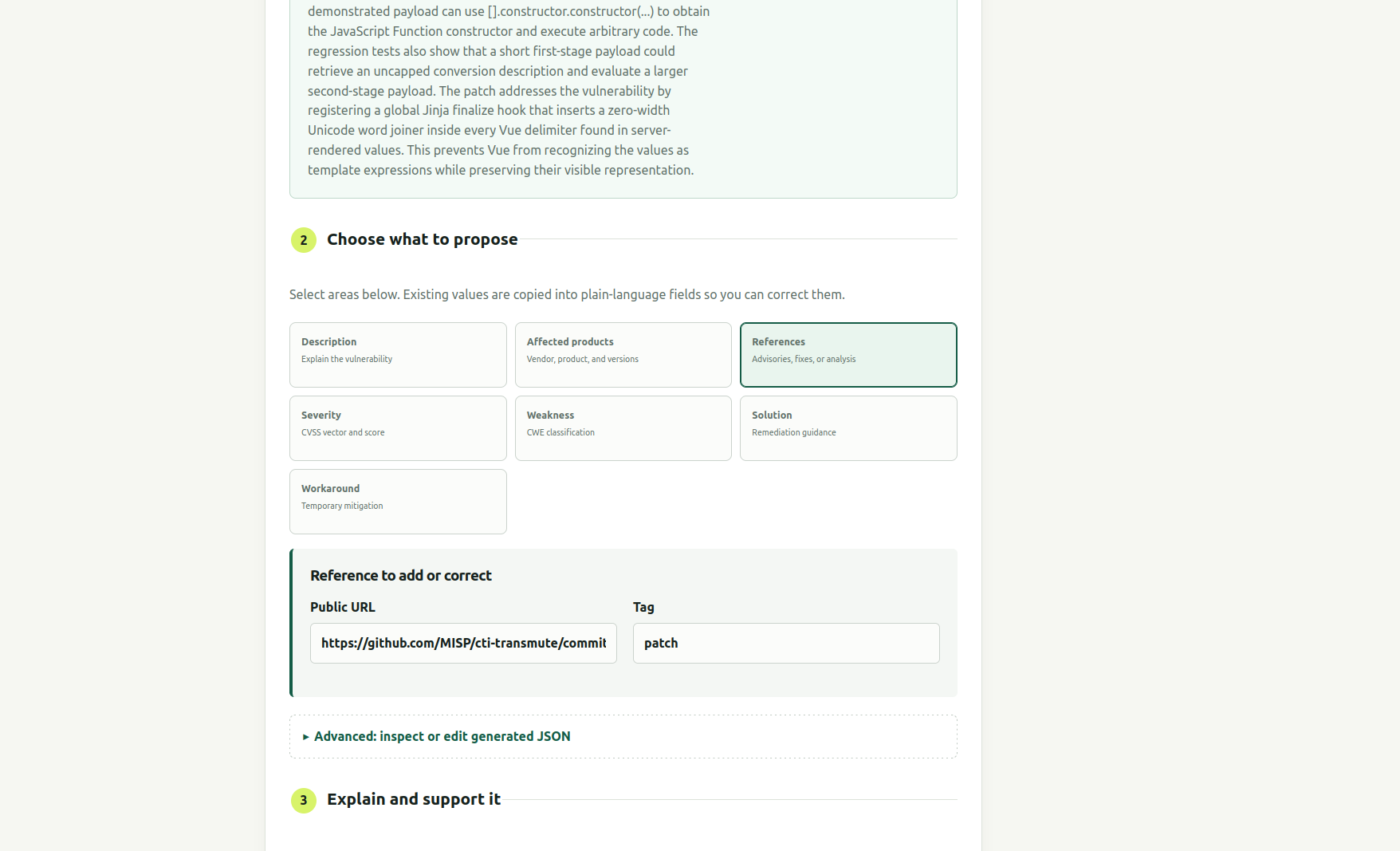Expand Advanced: inspect or edit generated JSON
This screenshot has width=1400, height=851.
(442, 736)
